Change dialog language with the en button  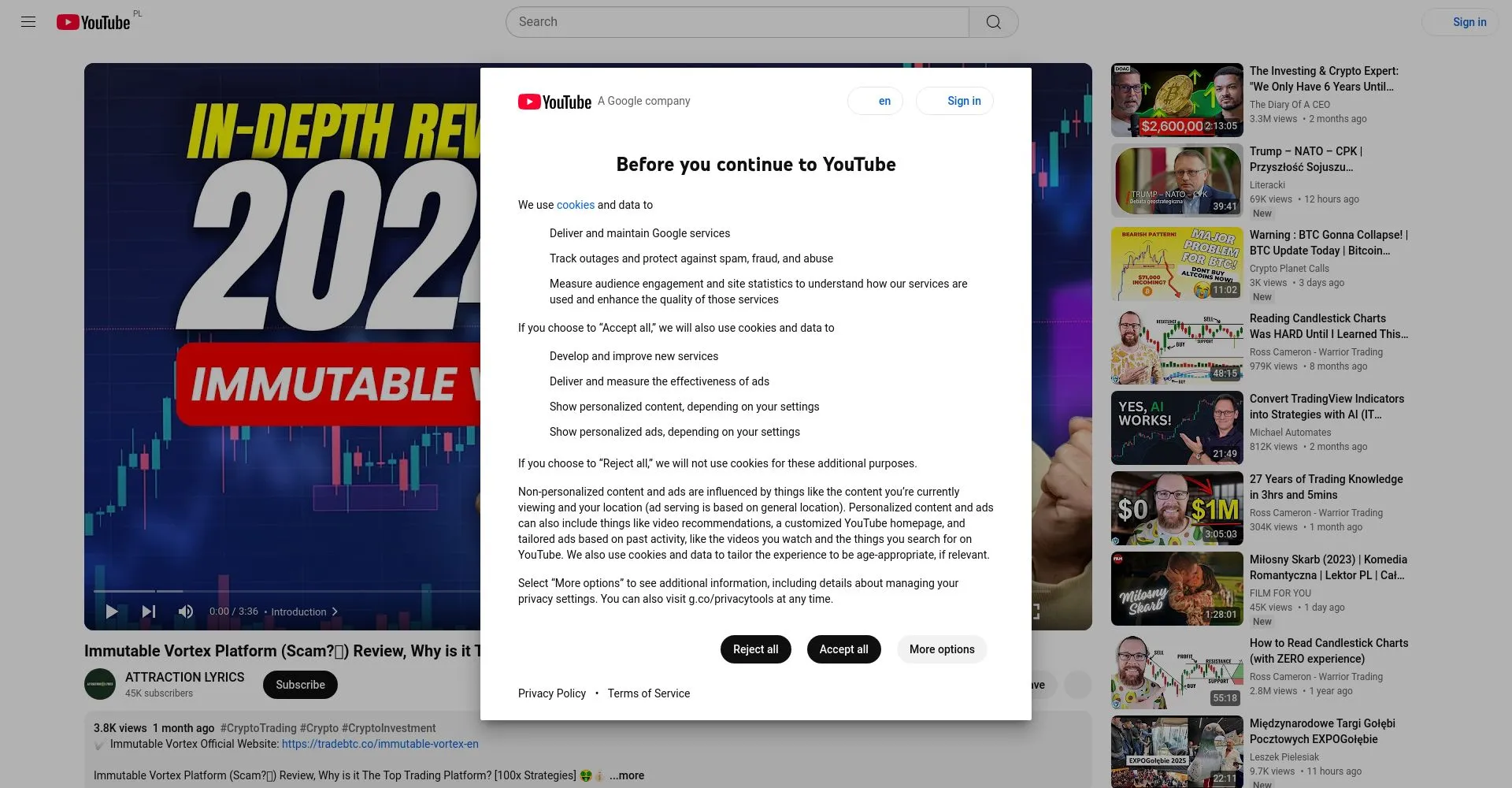[x=875, y=101]
